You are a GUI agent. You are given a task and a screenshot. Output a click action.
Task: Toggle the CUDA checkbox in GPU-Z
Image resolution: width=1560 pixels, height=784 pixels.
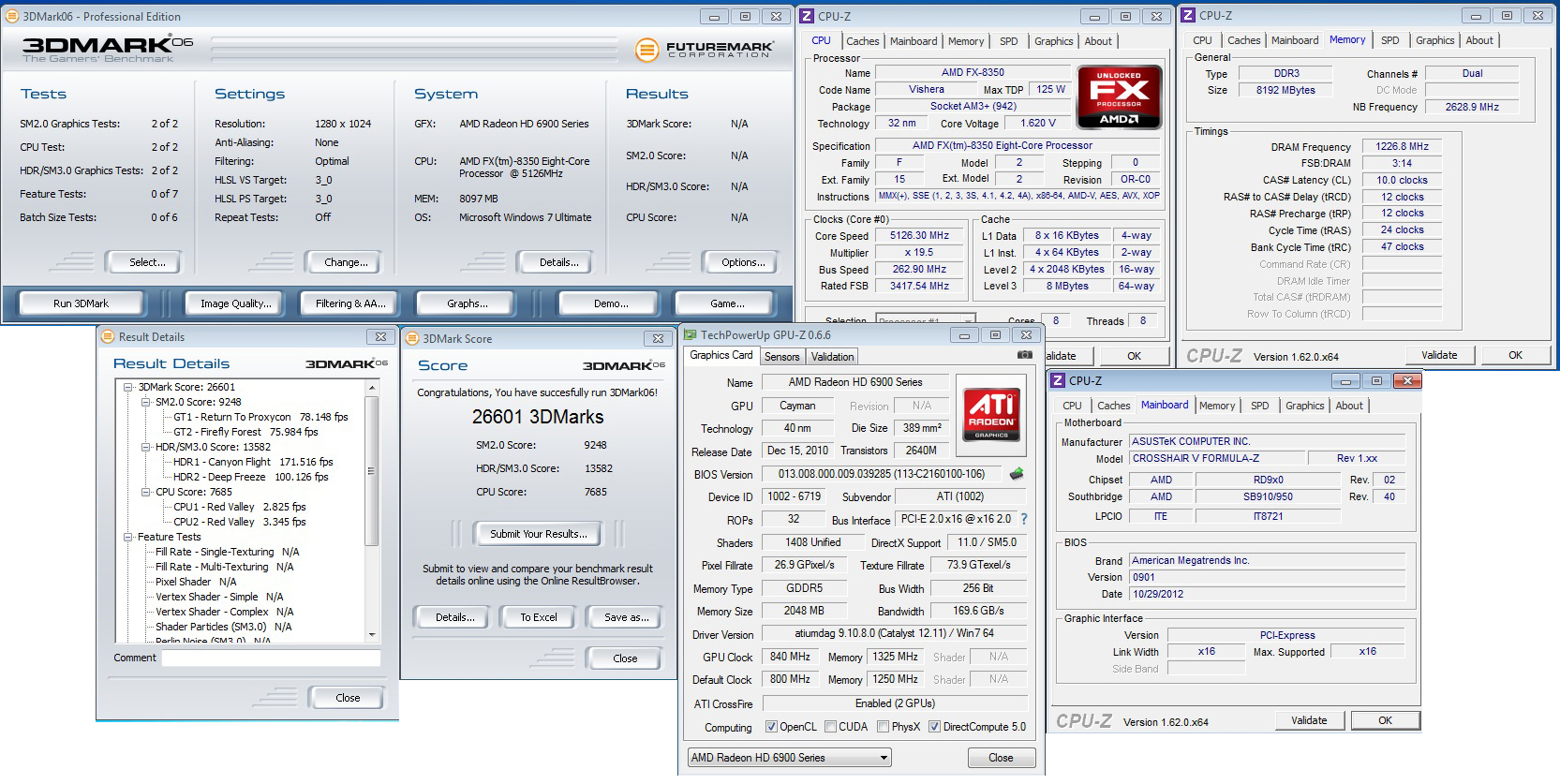pyautogui.click(x=830, y=727)
